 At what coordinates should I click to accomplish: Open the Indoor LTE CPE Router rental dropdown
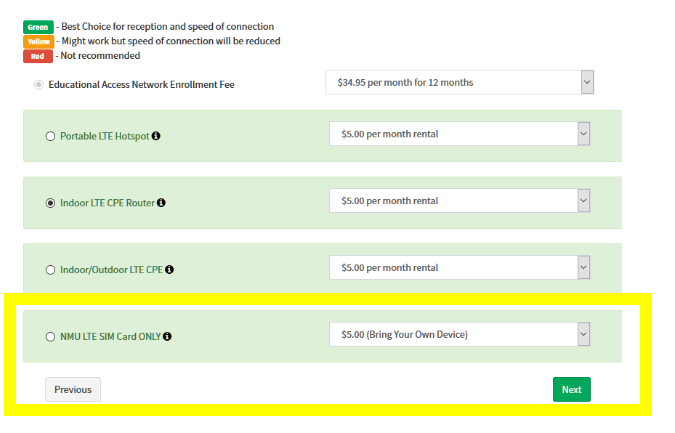[x=460, y=201]
